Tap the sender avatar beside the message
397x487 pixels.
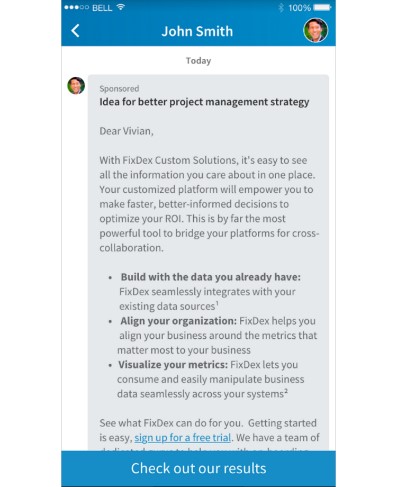(x=76, y=86)
